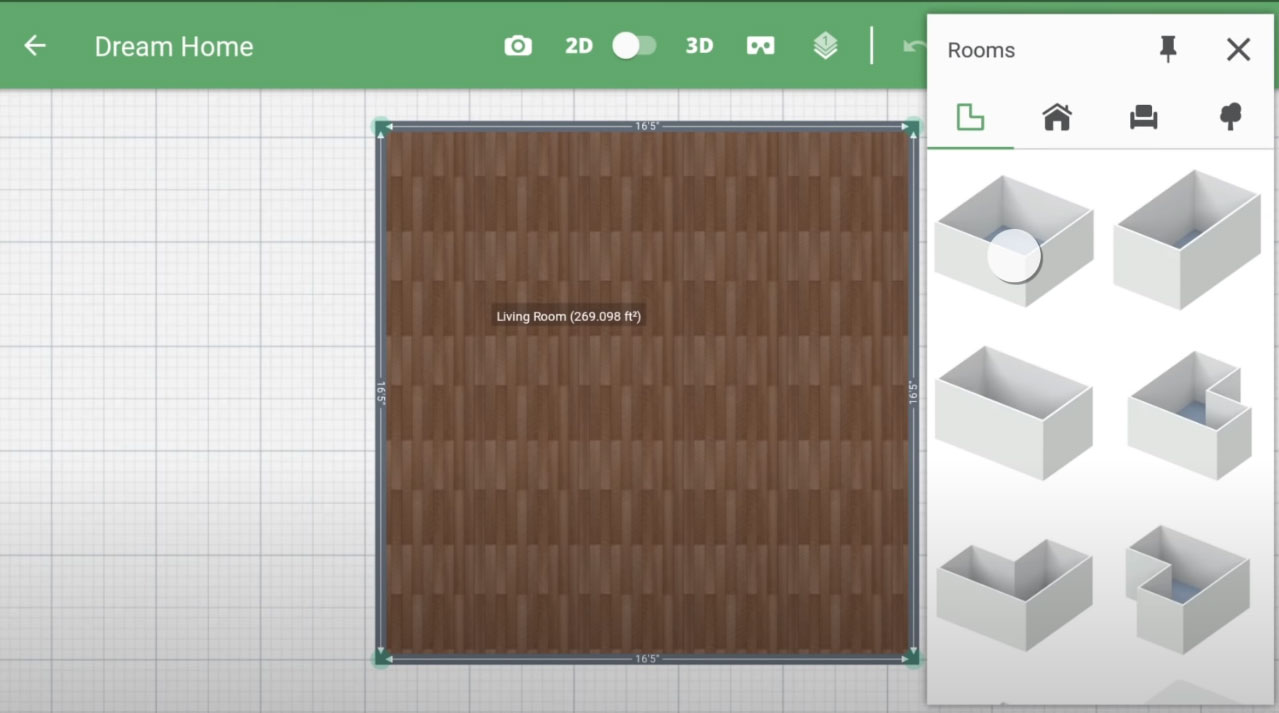The width and height of the screenshot is (1279, 713).
Task: Navigate back using the left arrow icon
Action: click(x=35, y=45)
